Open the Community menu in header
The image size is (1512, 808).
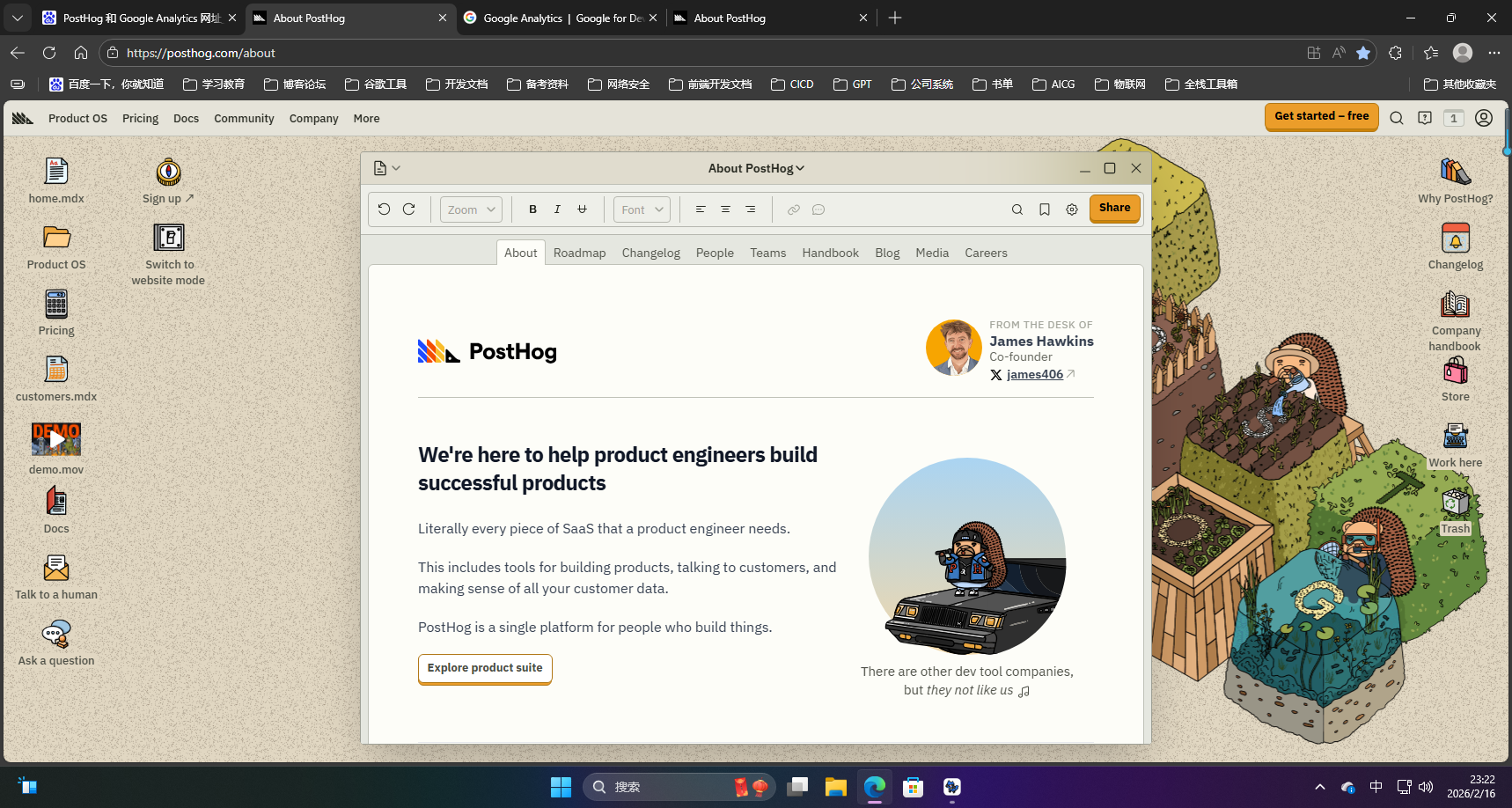(x=244, y=118)
